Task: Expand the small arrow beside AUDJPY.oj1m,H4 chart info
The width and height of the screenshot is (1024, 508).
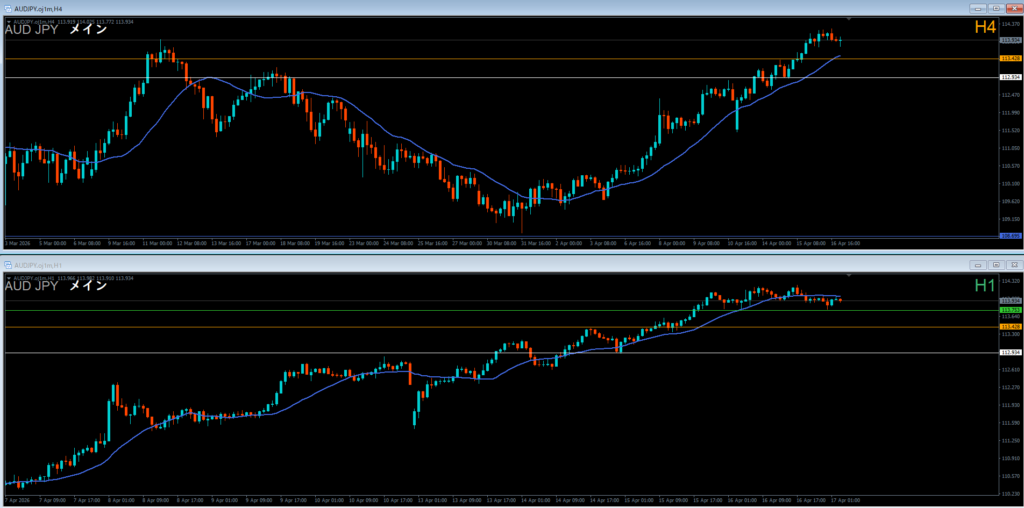Action: (10, 21)
